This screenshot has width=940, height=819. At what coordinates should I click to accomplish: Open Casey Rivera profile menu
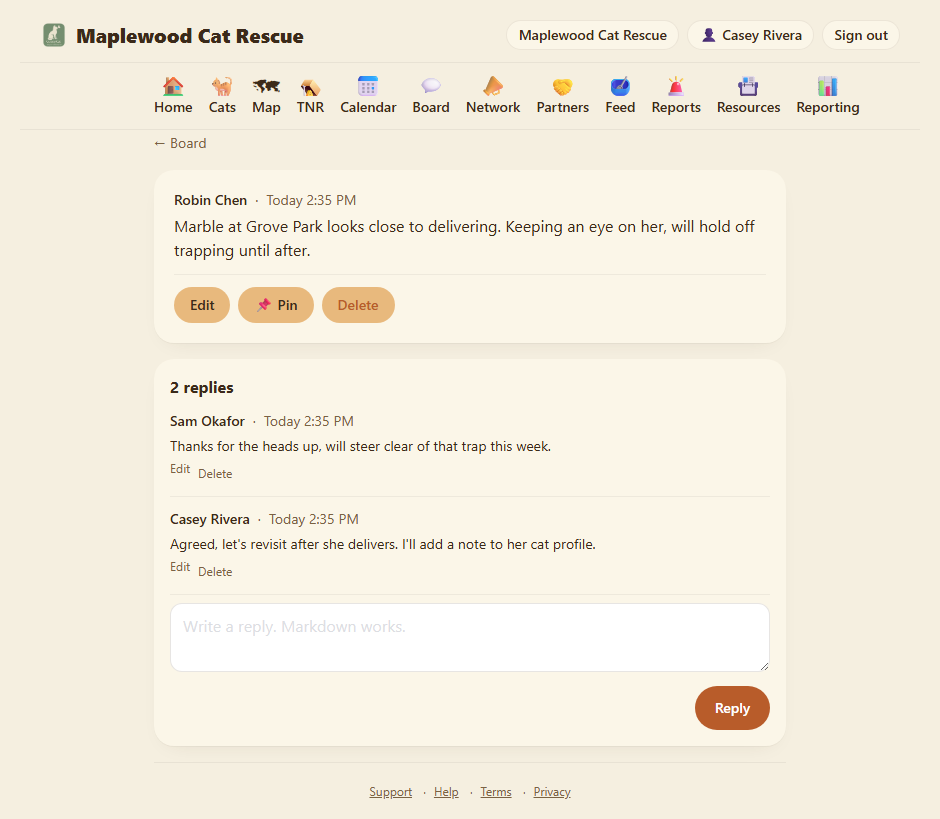(751, 35)
